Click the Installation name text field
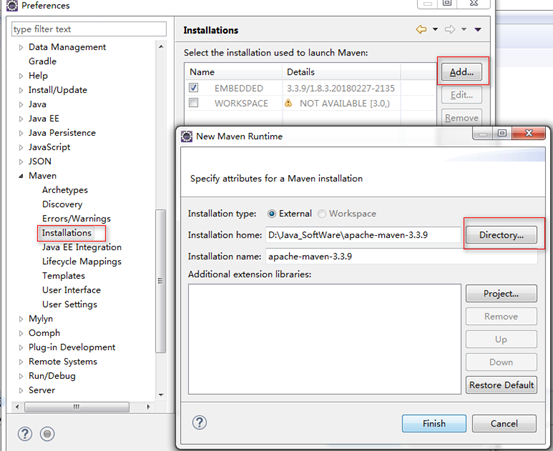Screen dimensions: 553x451 point(401,256)
